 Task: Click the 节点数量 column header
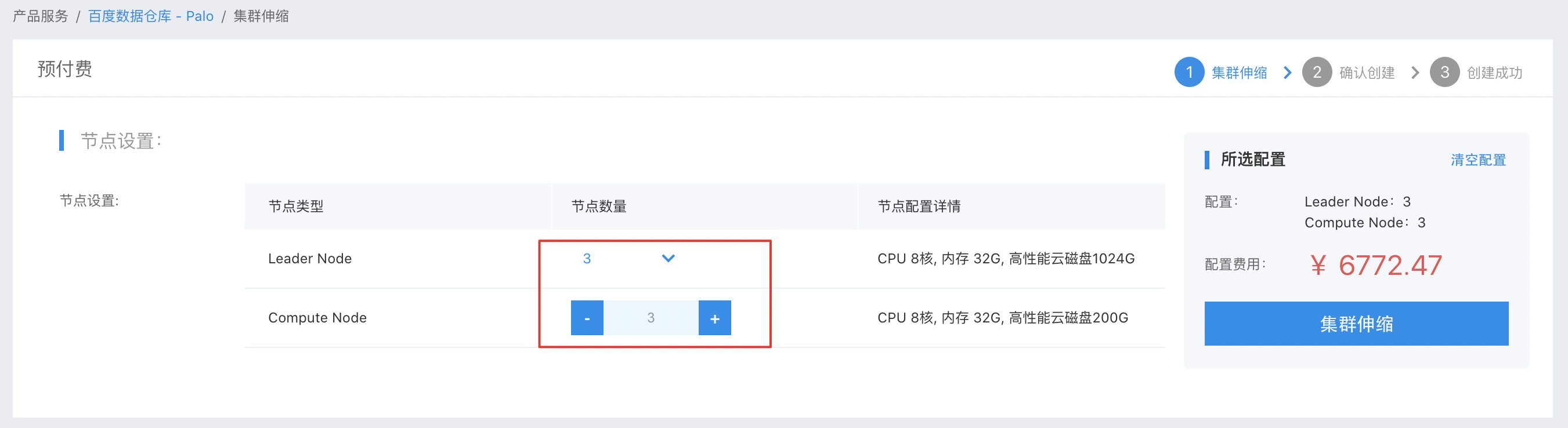[599, 206]
